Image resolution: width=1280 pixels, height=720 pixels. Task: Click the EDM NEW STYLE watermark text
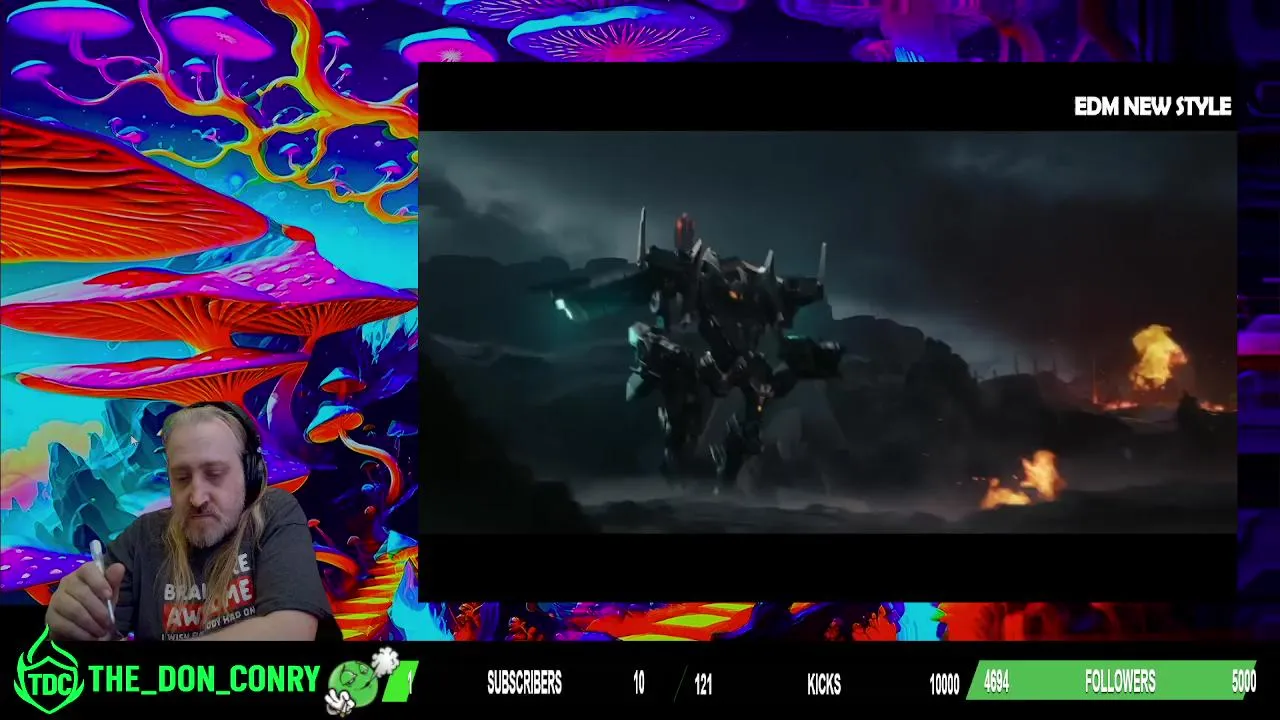click(1152, 106)
